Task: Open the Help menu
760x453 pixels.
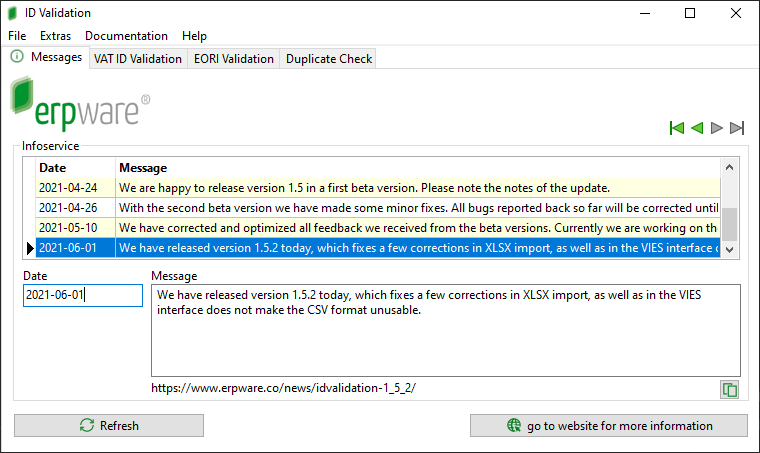Action: point(194,36)
